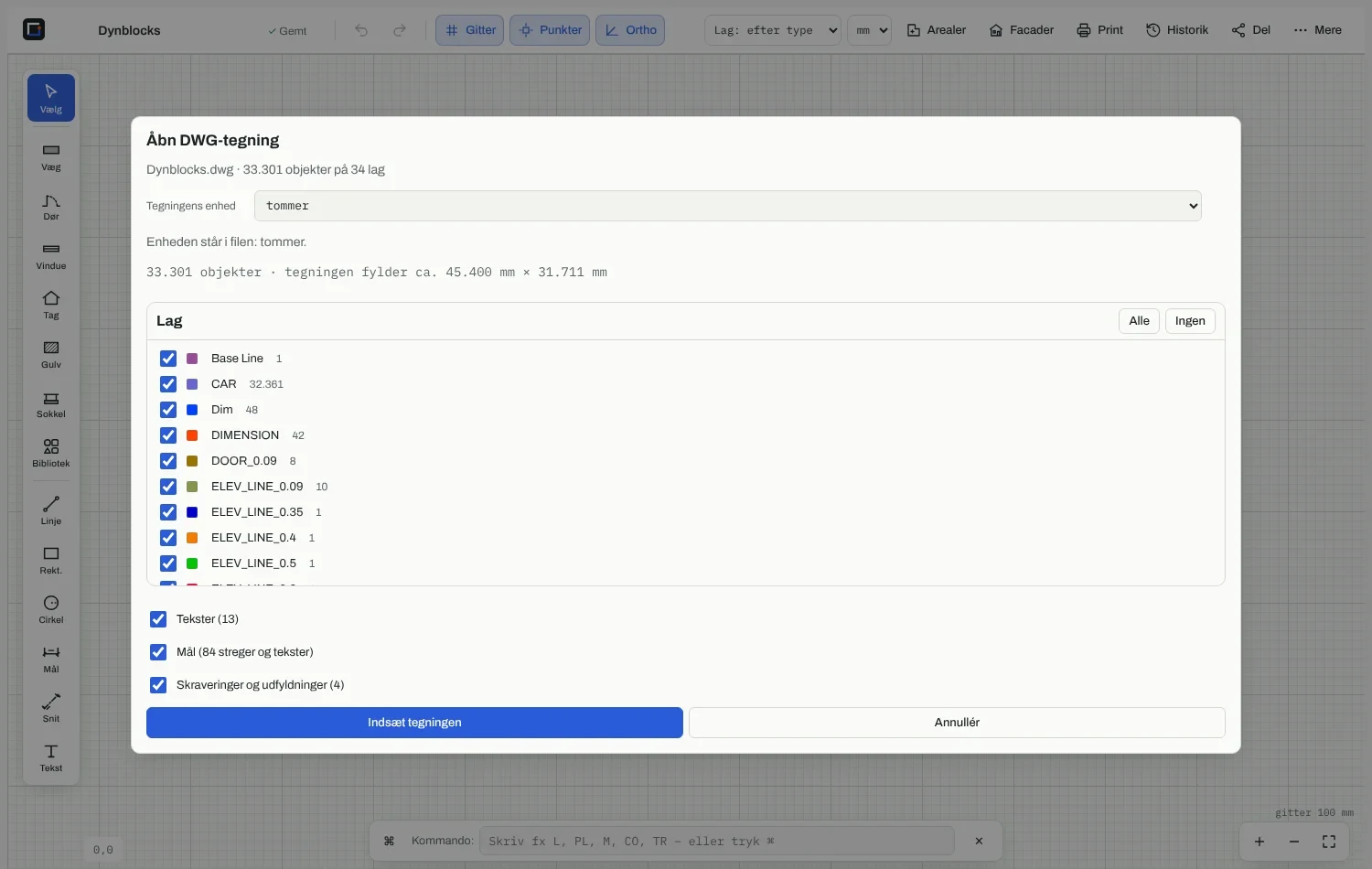This screenshot has height=869, width=1372.
Task: Open the Mere menu
Action: (1318, 30)
